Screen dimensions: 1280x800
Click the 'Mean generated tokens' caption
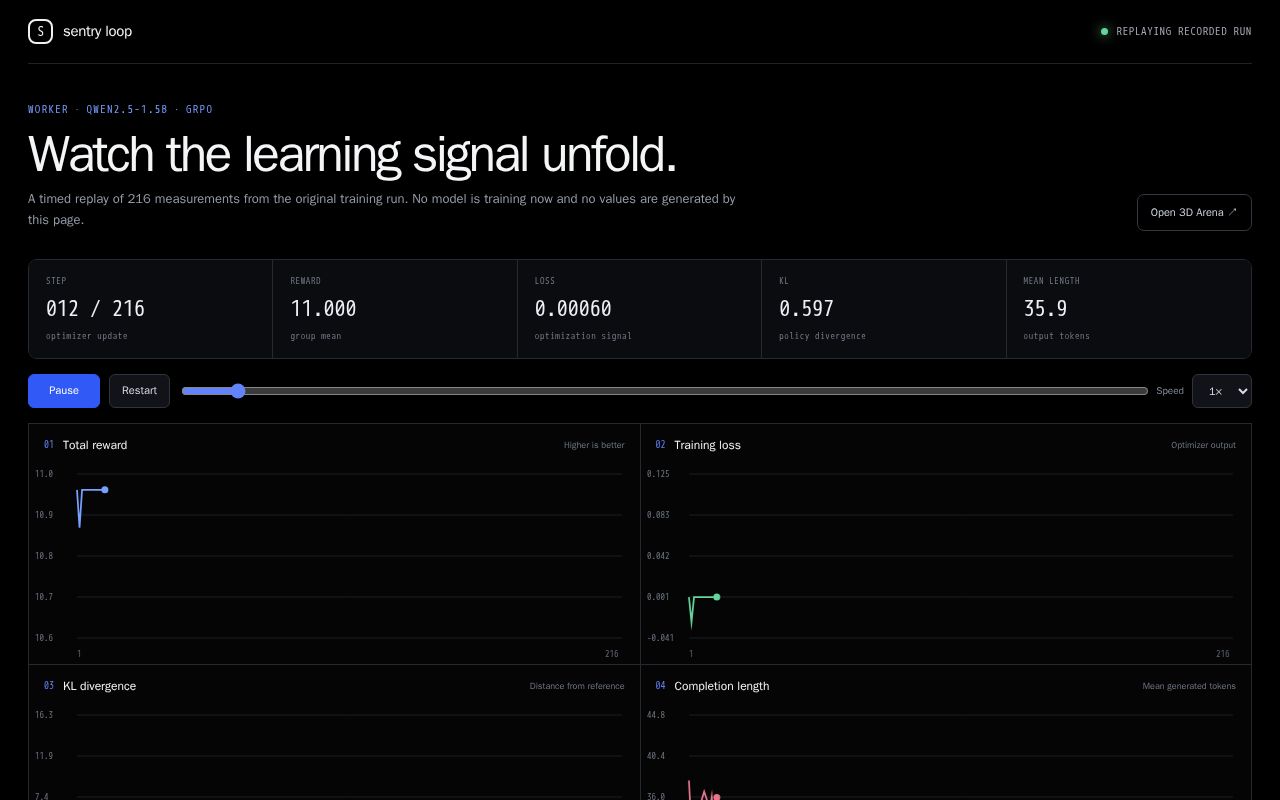coord(1189,686)
